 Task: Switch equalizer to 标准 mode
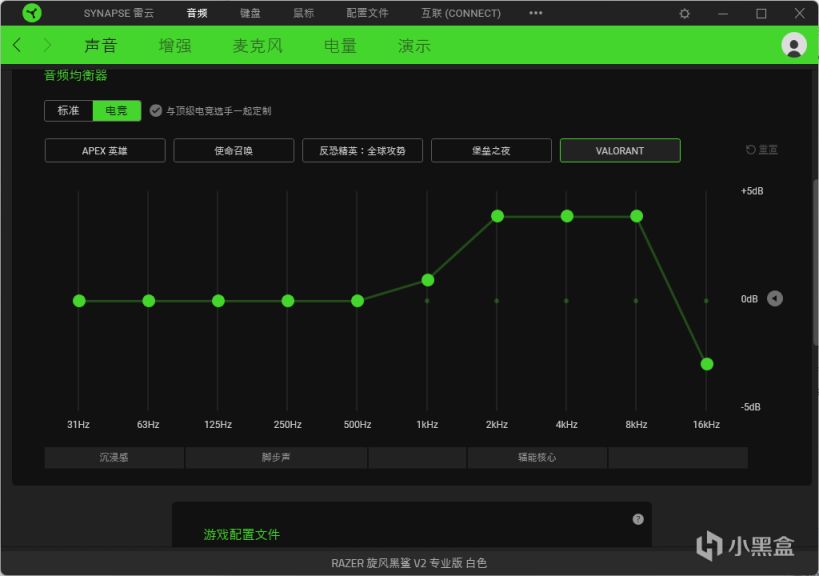pyautogui.click(x=68, y=111)
